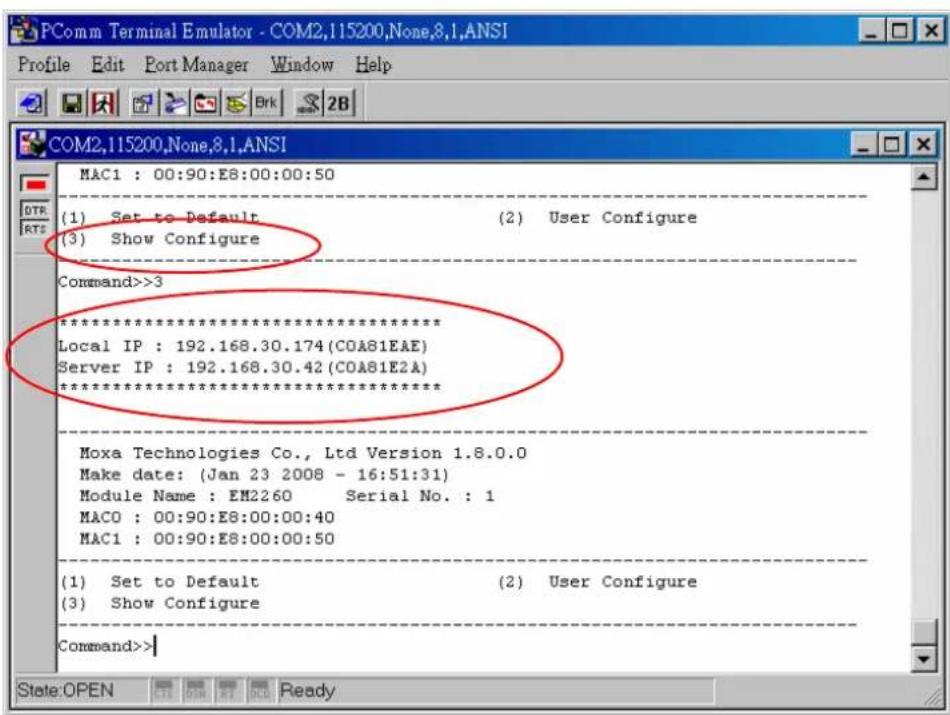950x715 pixels.
Task: Maximize the COM2 child window
Action: point(892,144)
